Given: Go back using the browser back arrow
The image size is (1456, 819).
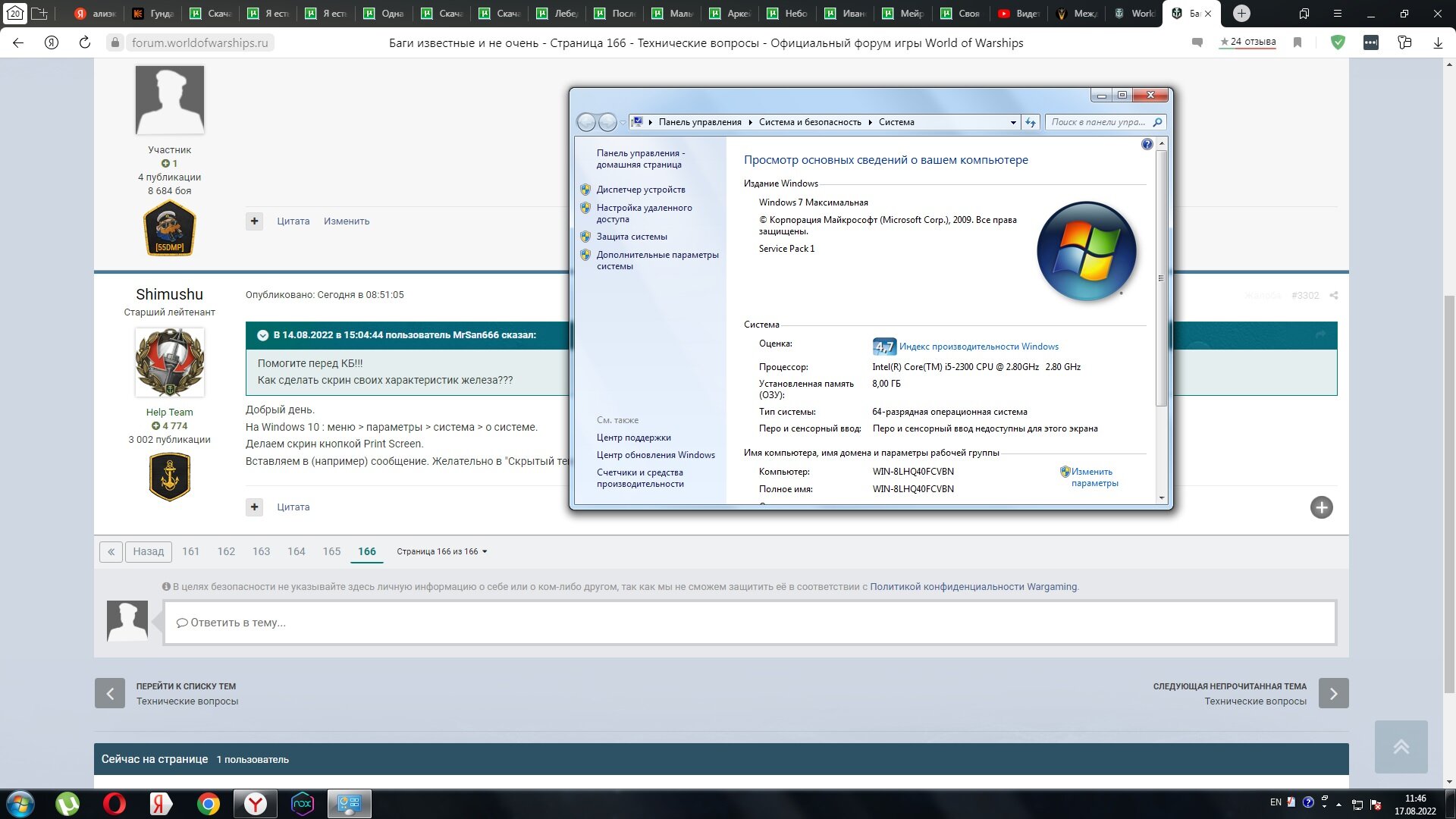Looking at the screenshot, I should 18,43.
